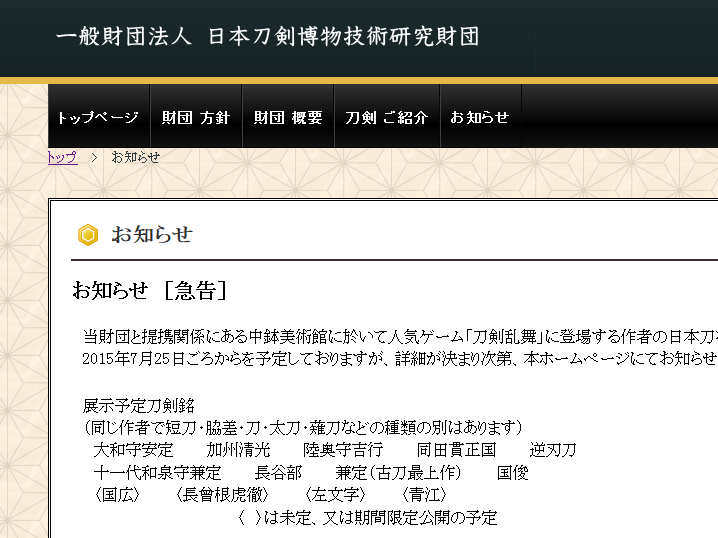Click the line (同じ作者で短刀・脇差・刀・太刀・薙刀...)

[303, 428]
